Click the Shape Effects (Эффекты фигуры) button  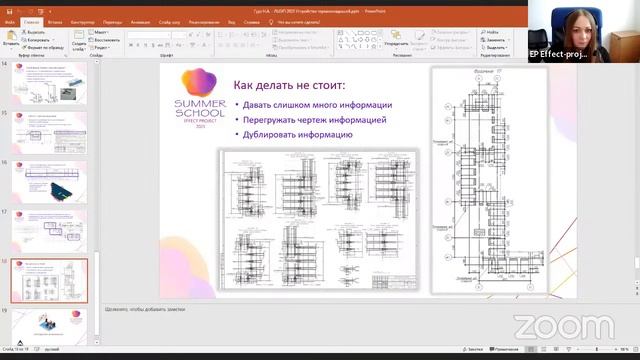point(451,48)
